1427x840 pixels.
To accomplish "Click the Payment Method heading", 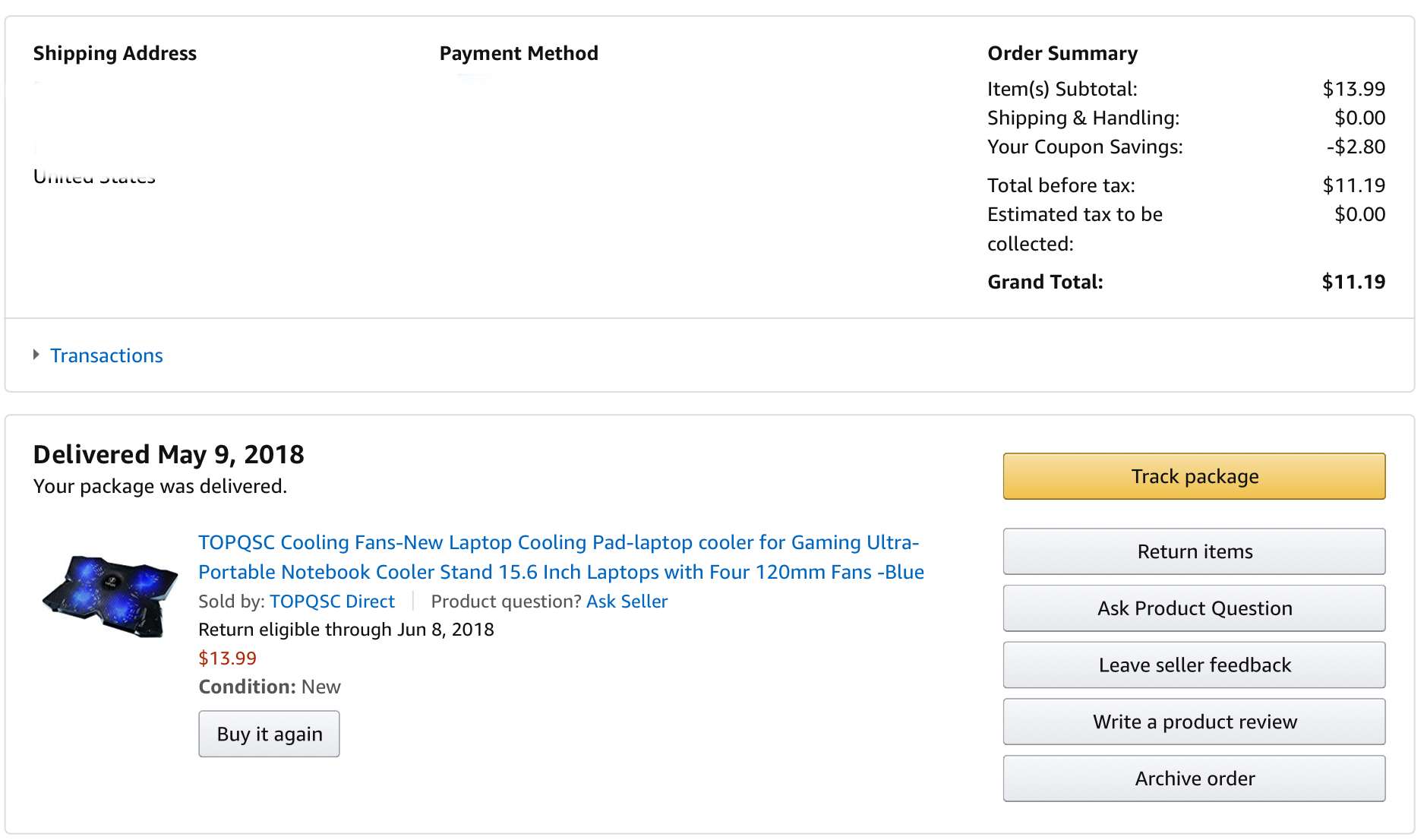I will pyautogui.click(x=519, y=53).
